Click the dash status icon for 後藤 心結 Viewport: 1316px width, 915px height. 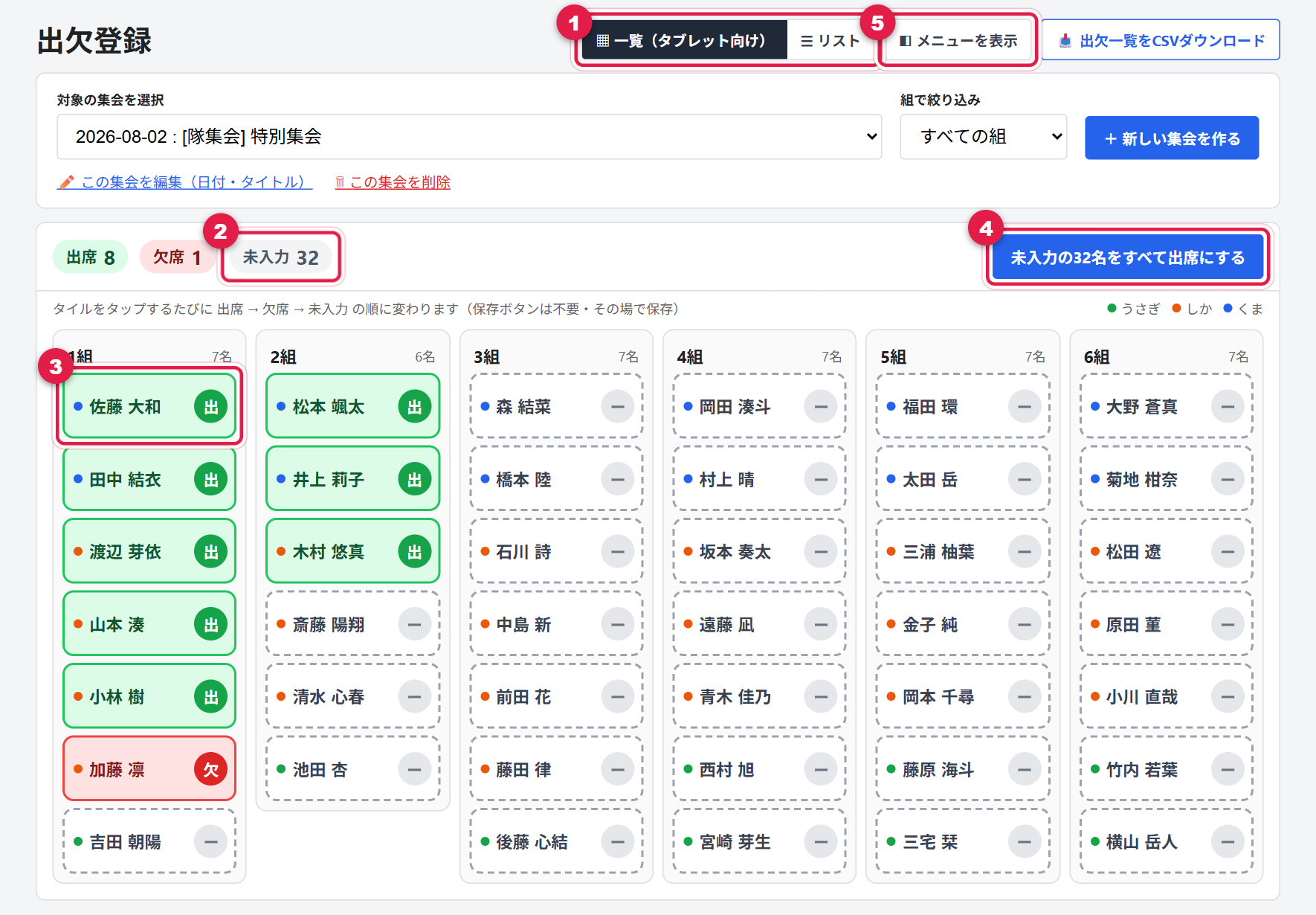pos(618,842)
